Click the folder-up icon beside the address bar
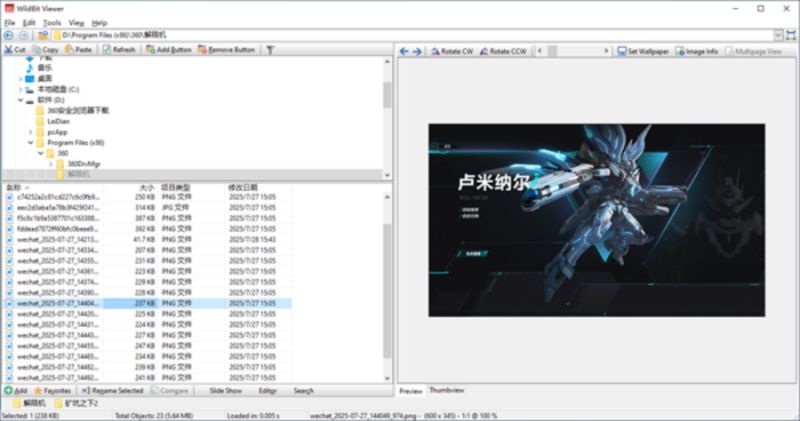The image size is (800, 421). click(43, 35)
